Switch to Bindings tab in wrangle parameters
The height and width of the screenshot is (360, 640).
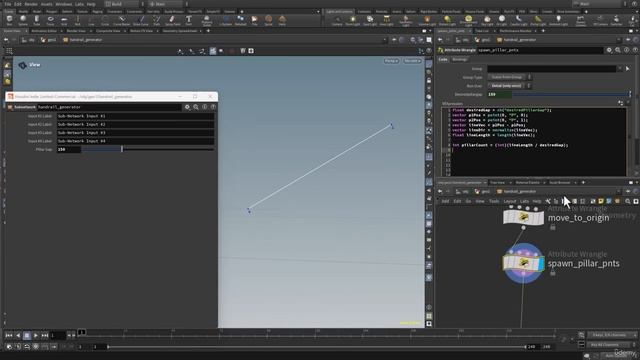click(460, 60)
